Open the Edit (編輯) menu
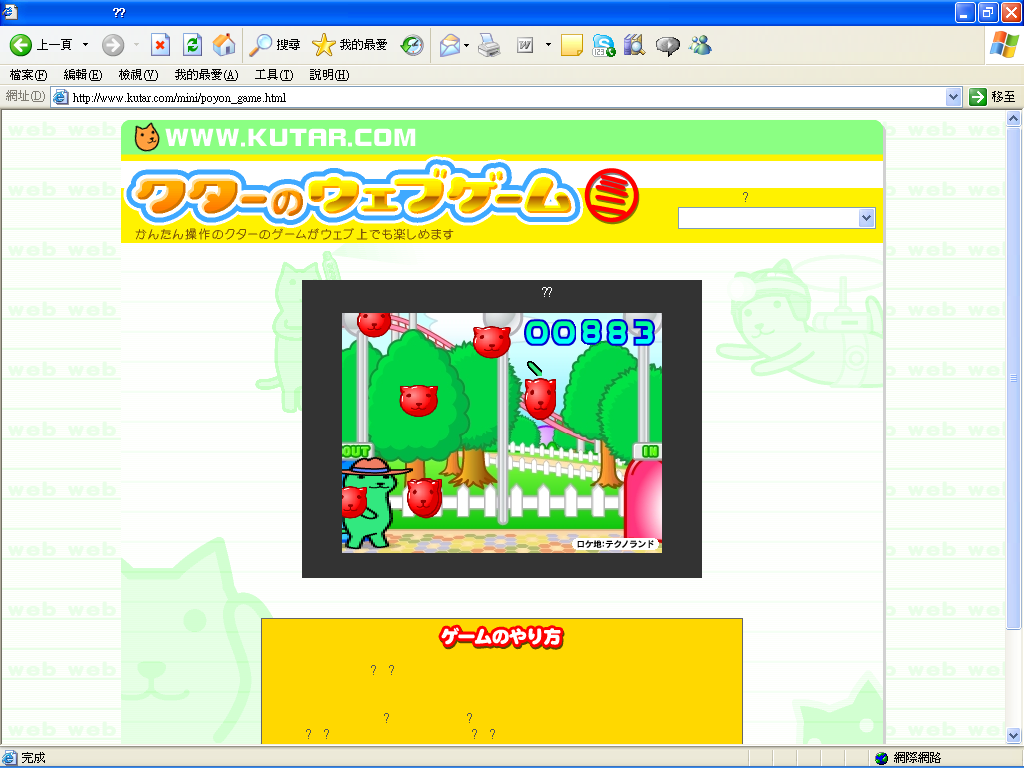This screenshot has width=1024, height=768. pos(83,75)
